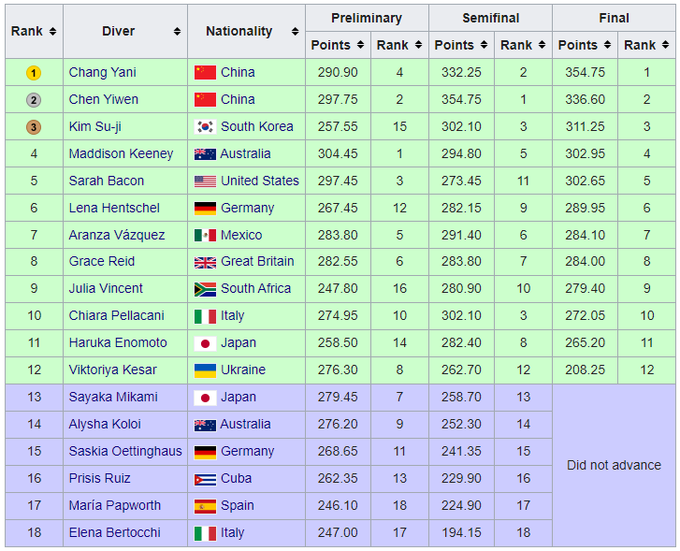The width and height of the screenshot is (680, 551).
Task: Click the South Korea flag icon
Action: click(x=205, y=127)
